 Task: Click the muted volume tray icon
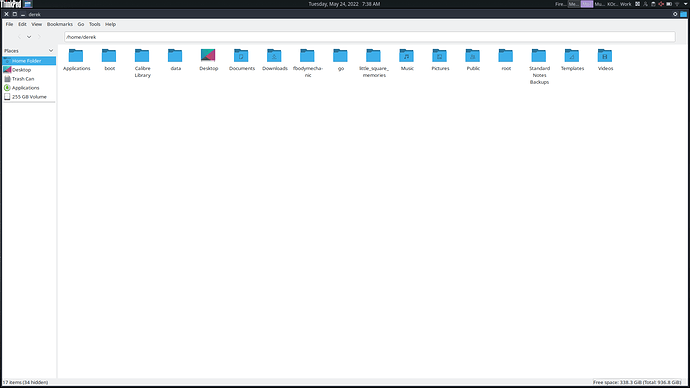pos(661,4)
